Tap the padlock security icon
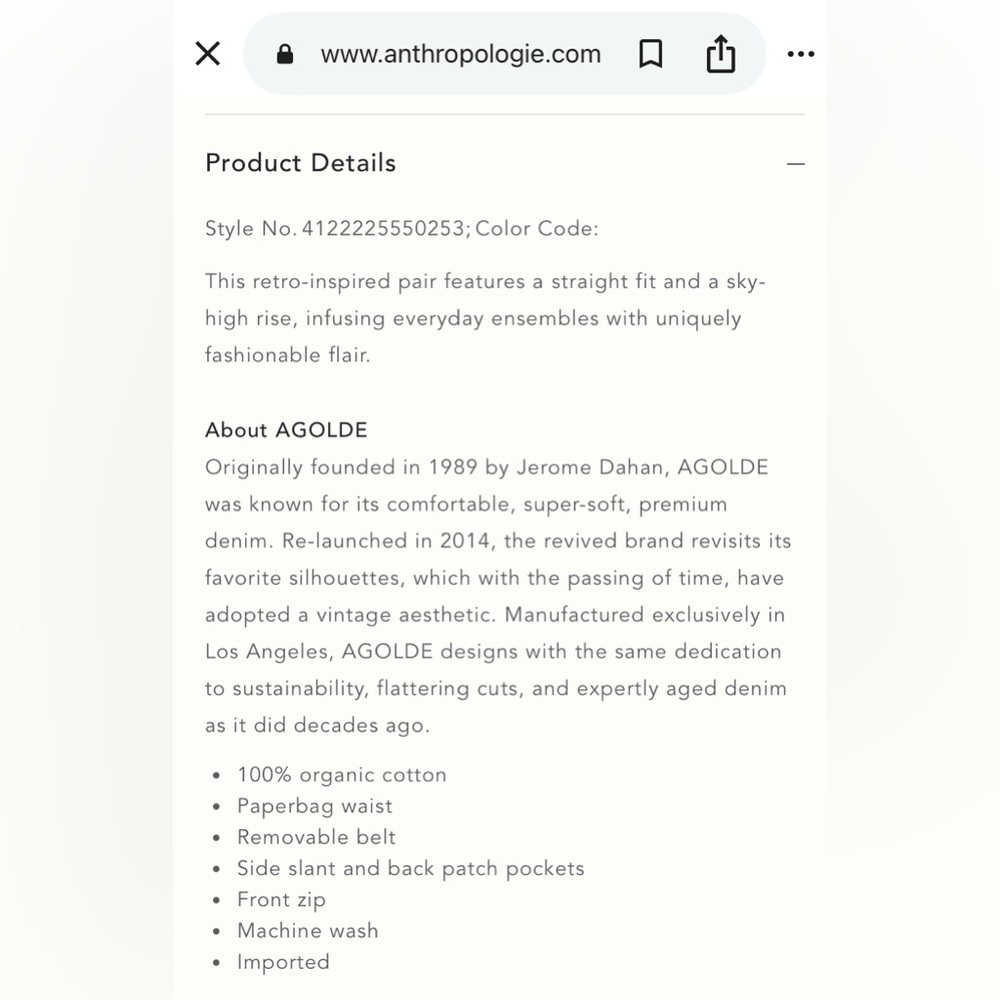The width and height of the screenshot is (1000, 1000). coord(284,54)
